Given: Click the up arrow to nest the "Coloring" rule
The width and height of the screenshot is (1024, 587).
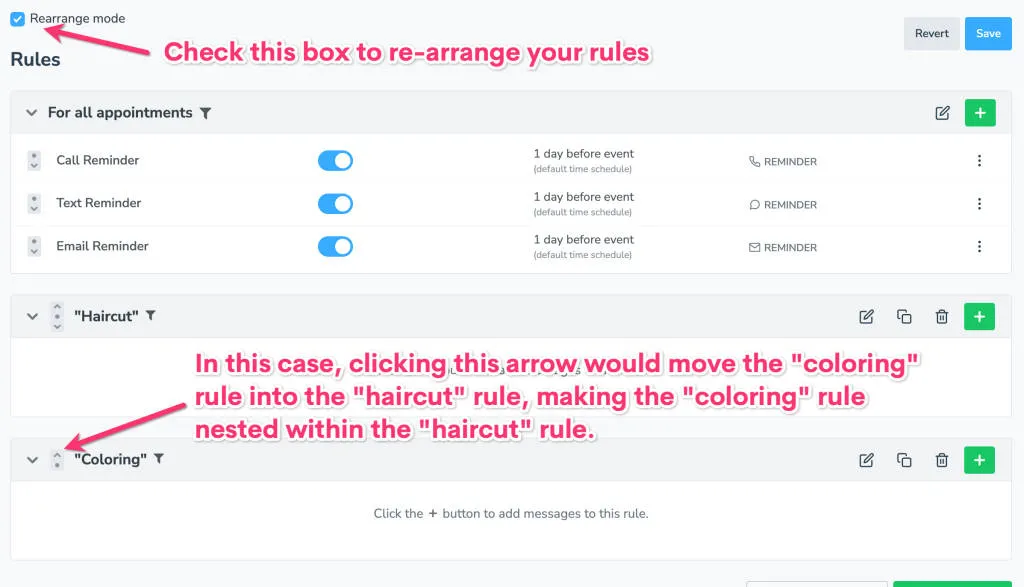Looking at the screenshot, I should (57, 455).
